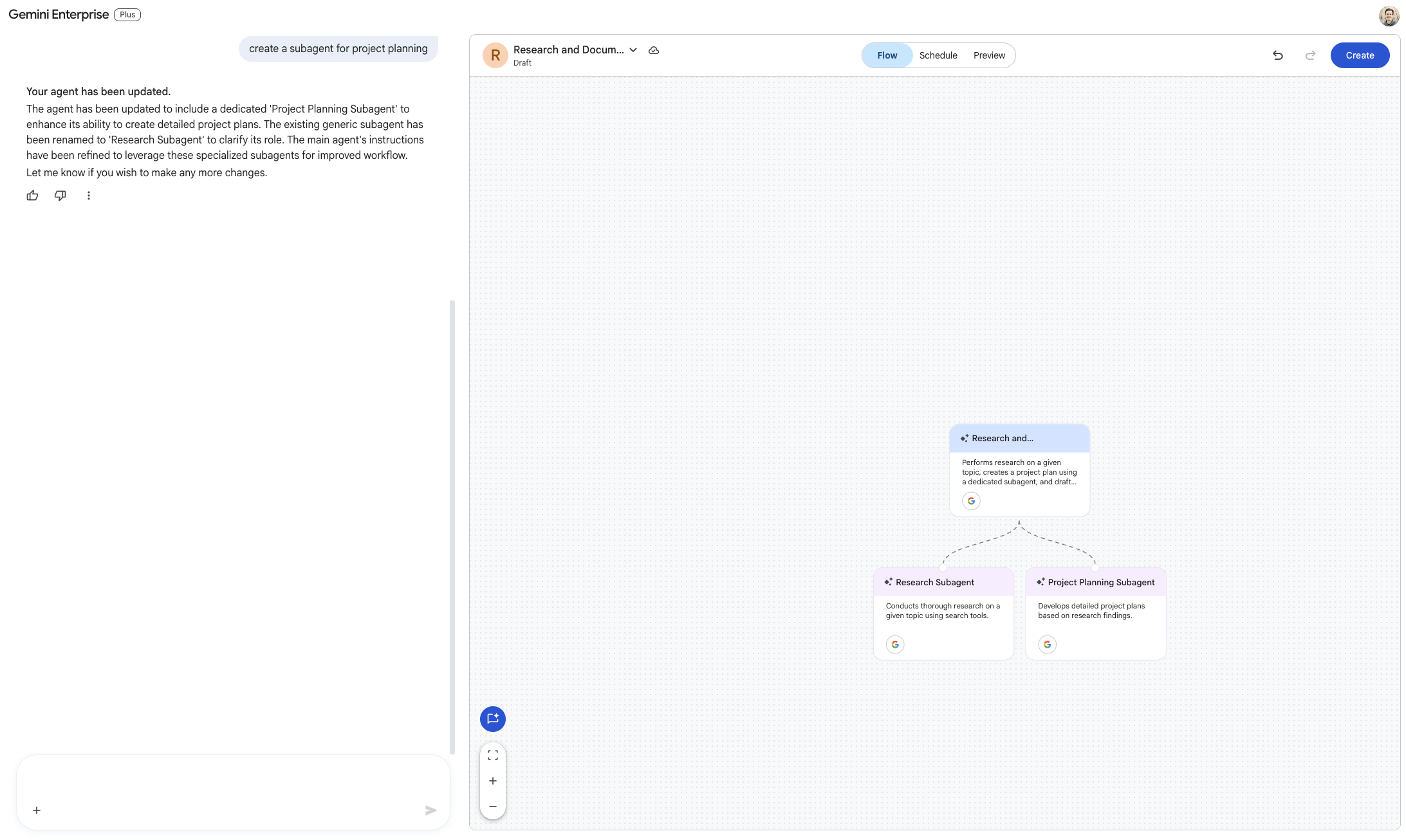Image resolution: width=1406 pixels, height=840 pixels.
Task: Click Google tool icon in Project Planning Subagent
Action: pyautogui.click(x=1048, y=644)
